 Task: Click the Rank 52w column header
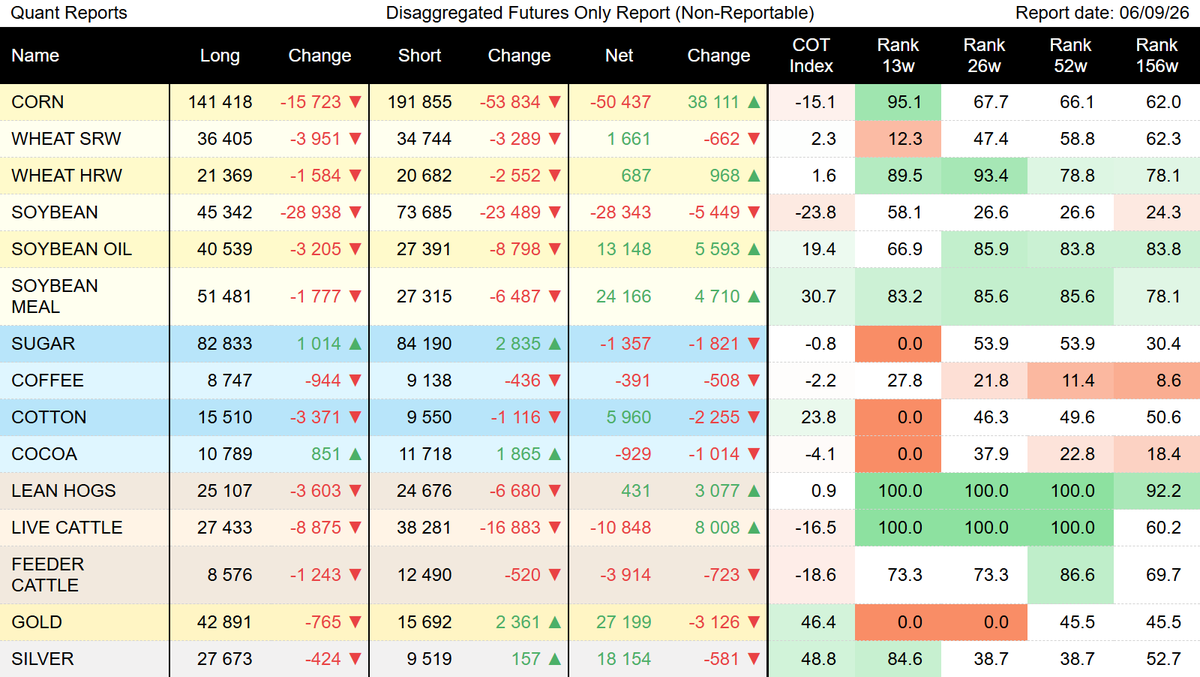(x=1071, y=56)
